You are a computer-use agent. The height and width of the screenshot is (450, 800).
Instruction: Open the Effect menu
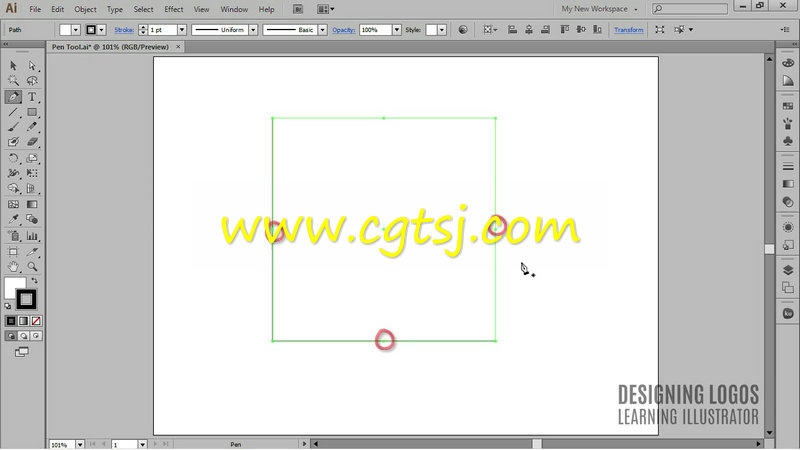173,9
